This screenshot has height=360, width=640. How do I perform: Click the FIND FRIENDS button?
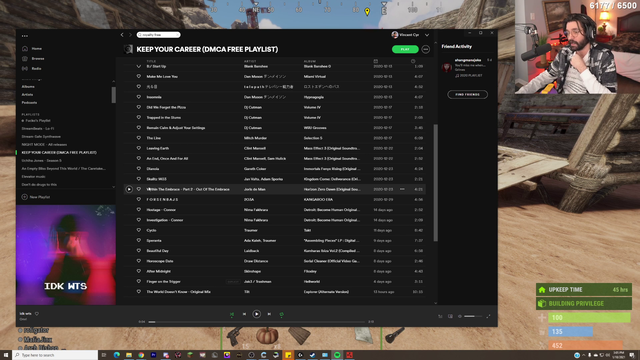pyautogui.click(x=467, y=95)
